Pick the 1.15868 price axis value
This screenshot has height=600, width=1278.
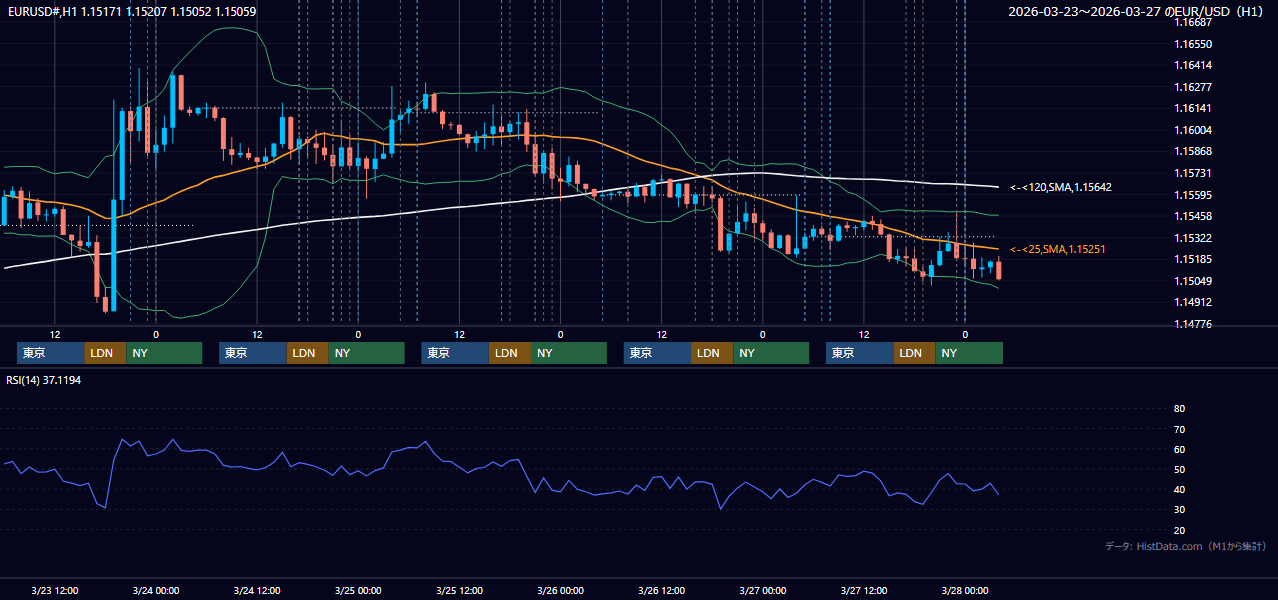[x=1193, y=151]
